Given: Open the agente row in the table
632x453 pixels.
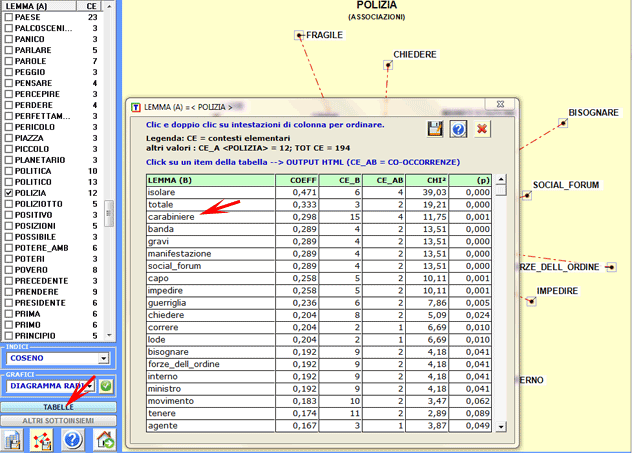Looking at the screenshot, I should (319, 426).
